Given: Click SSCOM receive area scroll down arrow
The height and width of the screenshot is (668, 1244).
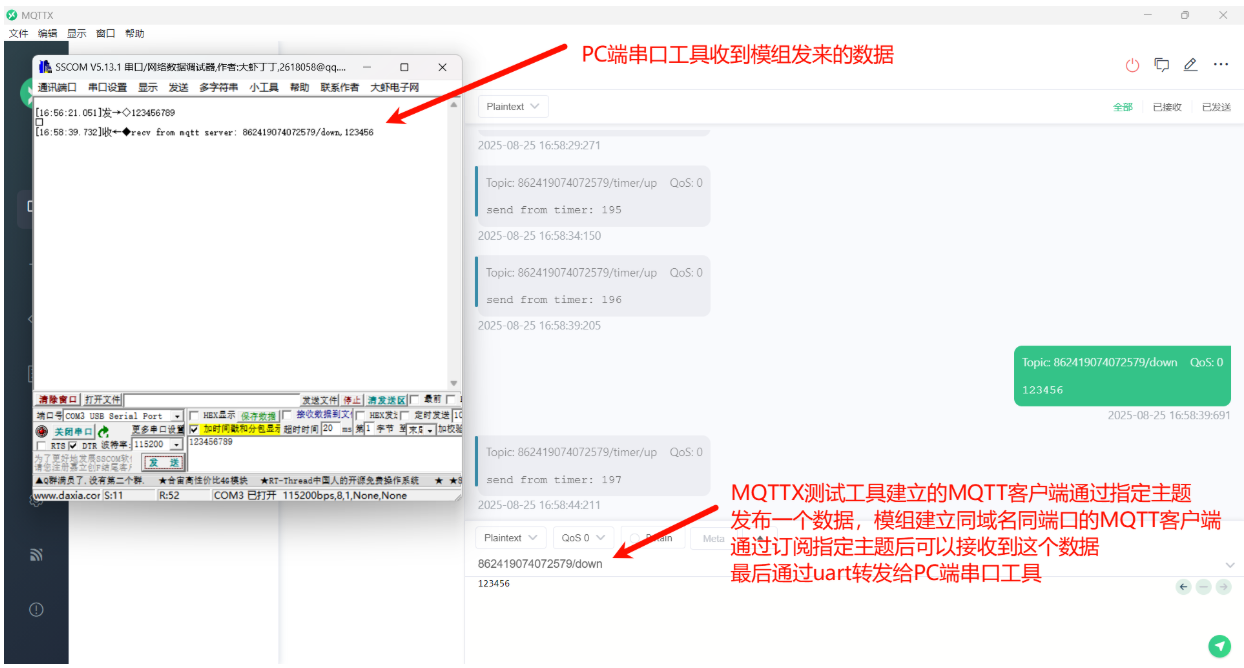Looking at the screenshot, I should coord(454,384).
